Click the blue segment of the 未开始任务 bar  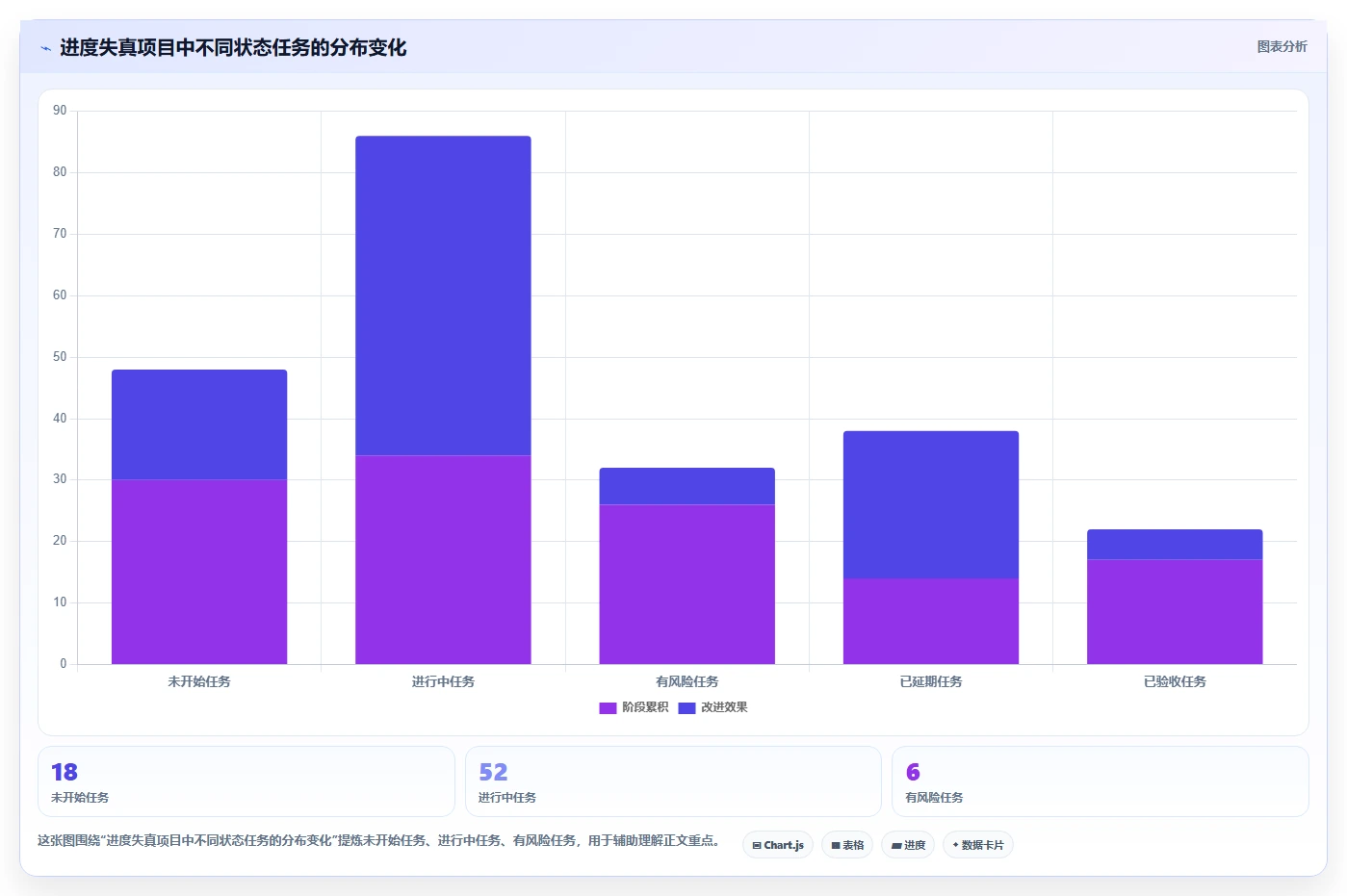click(199, 424)
